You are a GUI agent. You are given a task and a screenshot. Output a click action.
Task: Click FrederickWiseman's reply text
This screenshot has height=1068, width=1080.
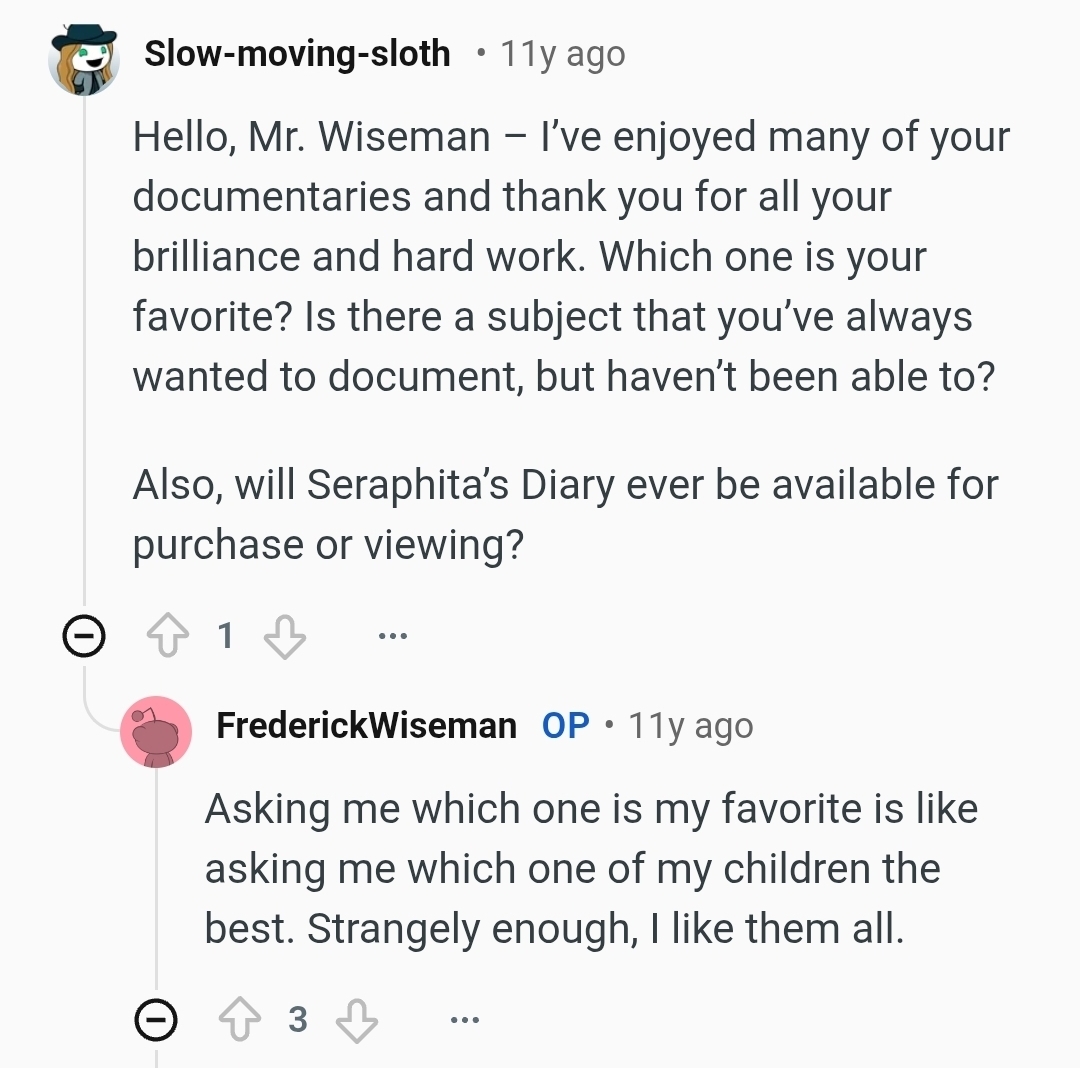(x=590, y=869)
